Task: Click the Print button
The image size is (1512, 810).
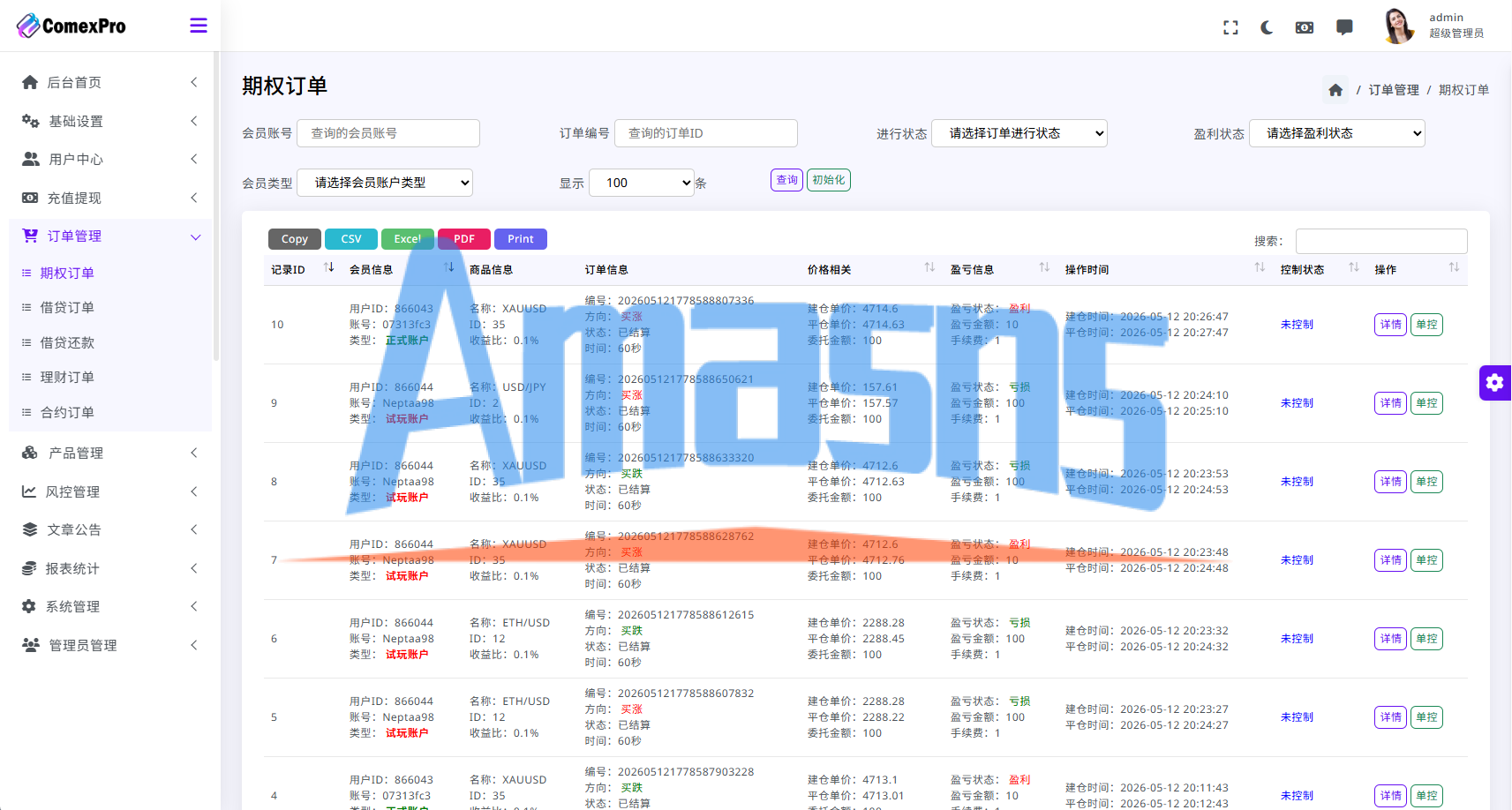Action: pos(521,239)
